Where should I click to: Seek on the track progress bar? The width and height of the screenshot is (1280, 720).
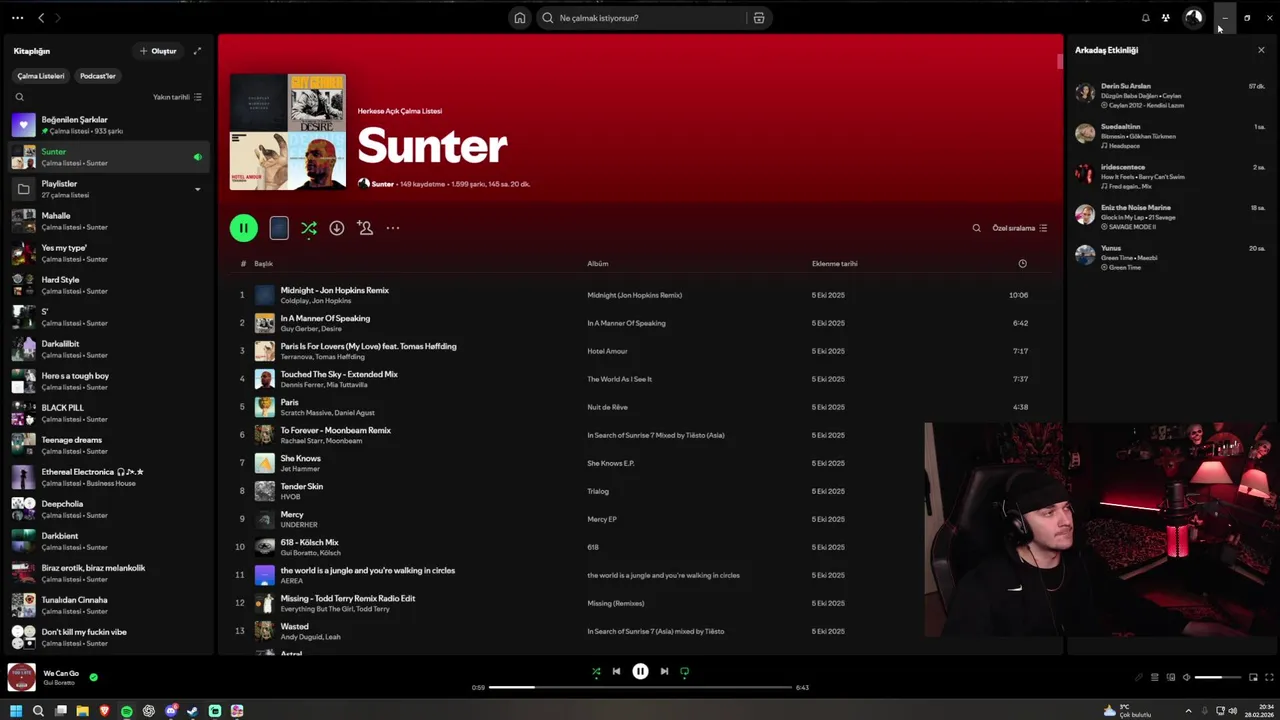[x=640, y=688]
